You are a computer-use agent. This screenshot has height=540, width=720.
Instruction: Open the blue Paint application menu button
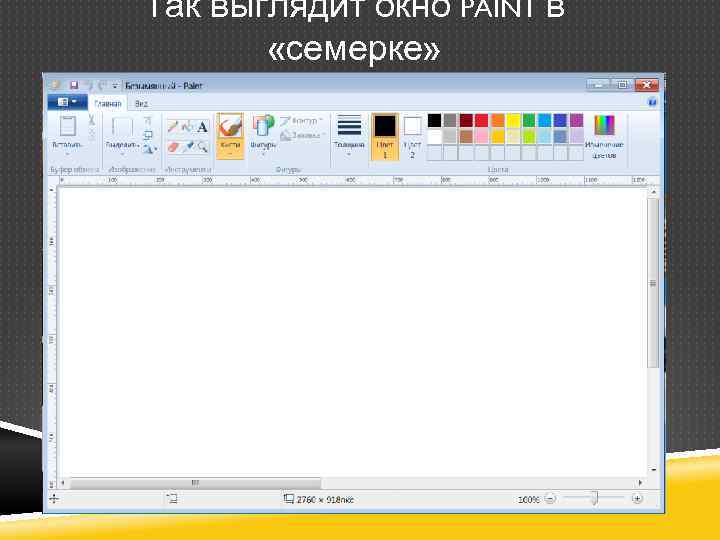point(68,102)
